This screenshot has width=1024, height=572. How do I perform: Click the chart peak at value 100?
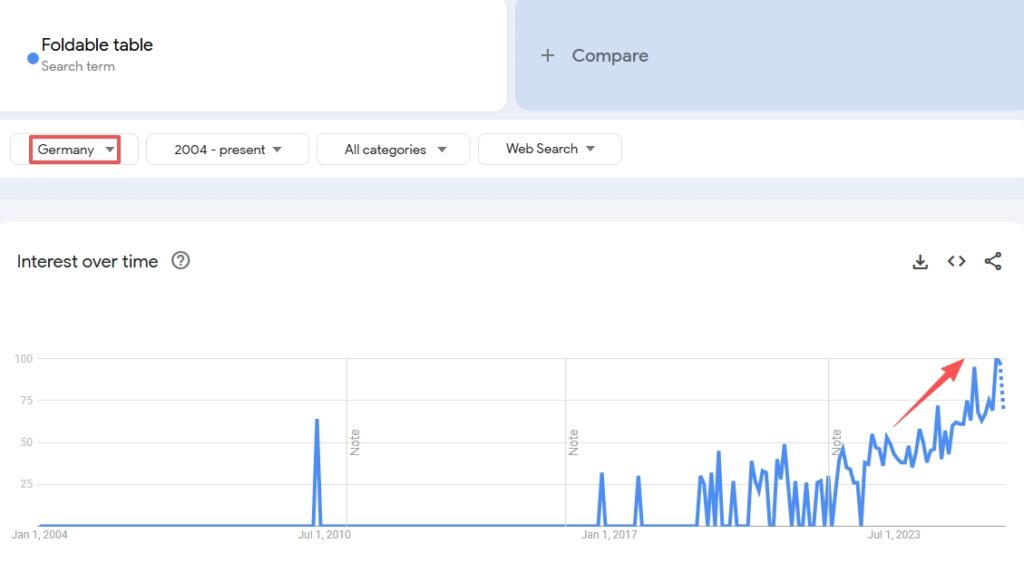click(x=996, y=359)
